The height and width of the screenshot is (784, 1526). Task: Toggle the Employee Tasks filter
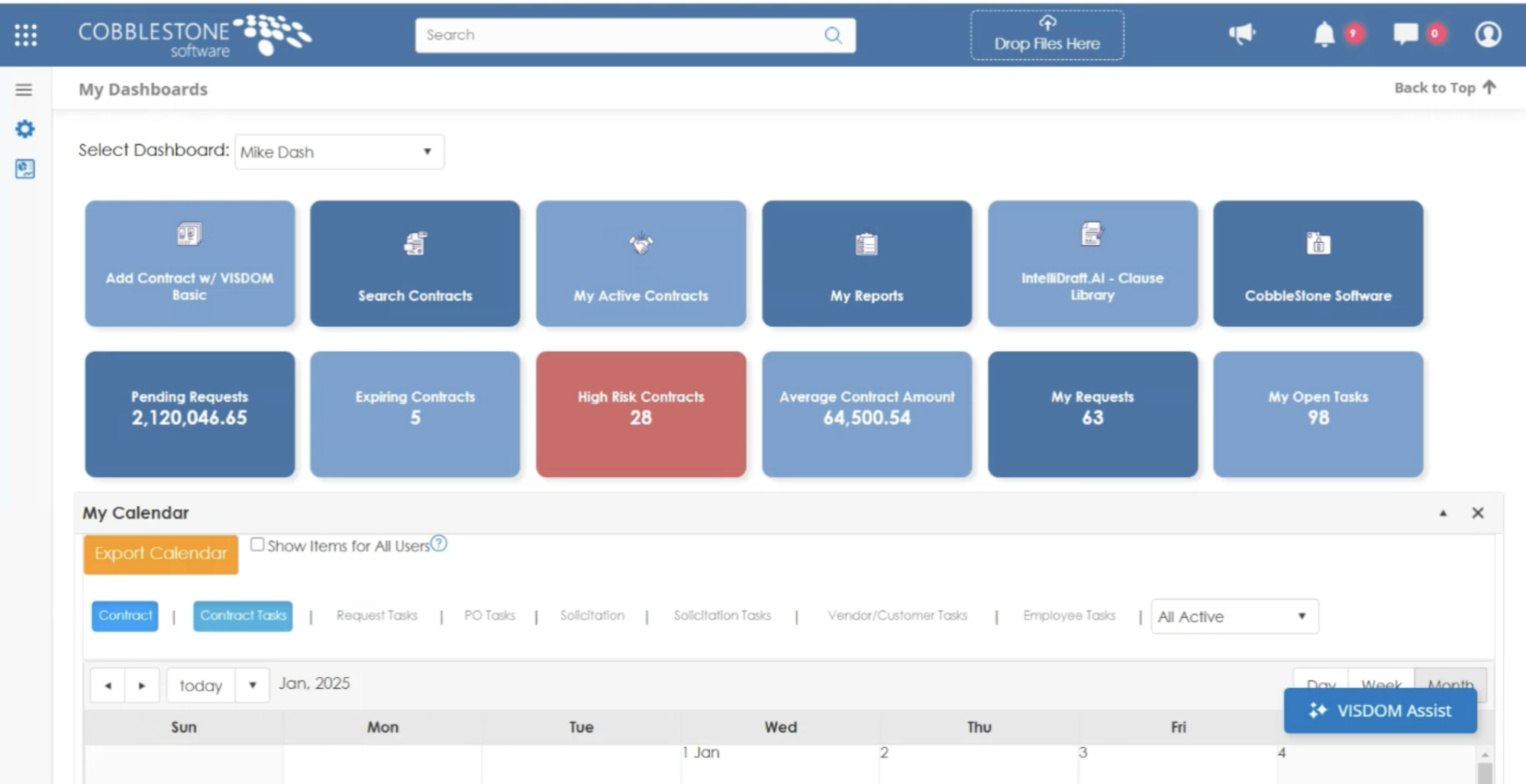coord(1069,615)
